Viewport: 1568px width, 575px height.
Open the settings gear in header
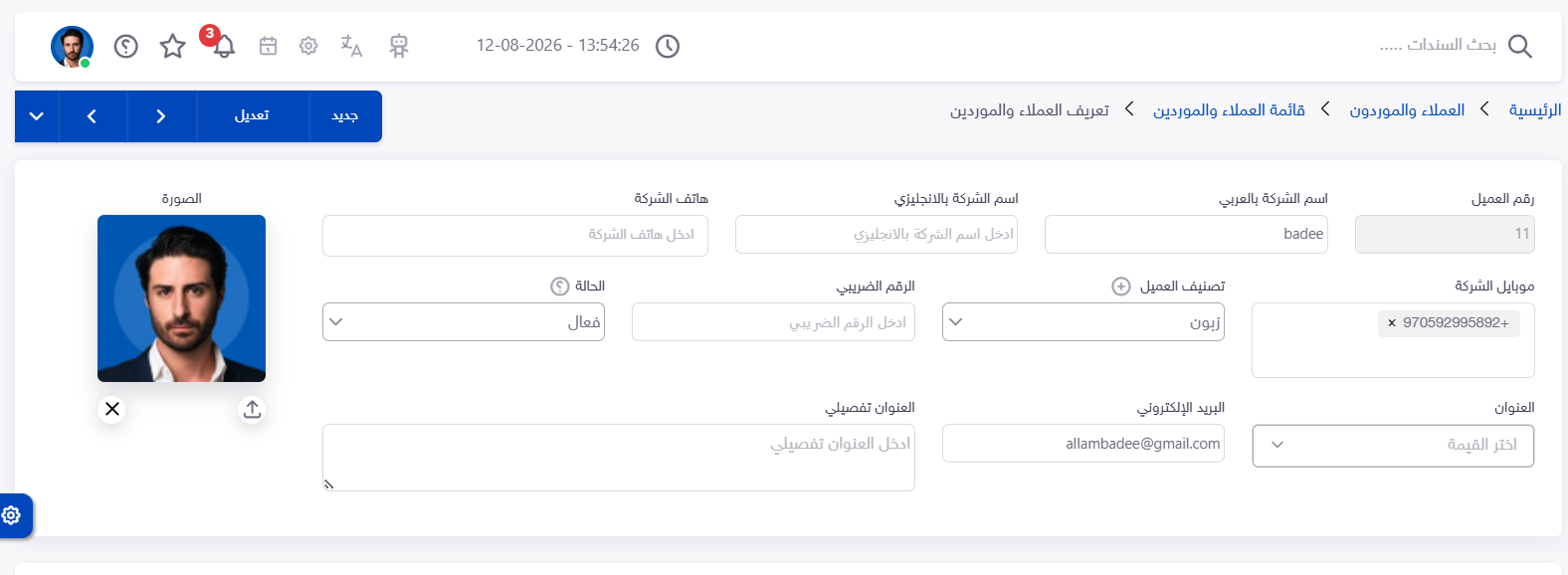(x=308, y=46)
